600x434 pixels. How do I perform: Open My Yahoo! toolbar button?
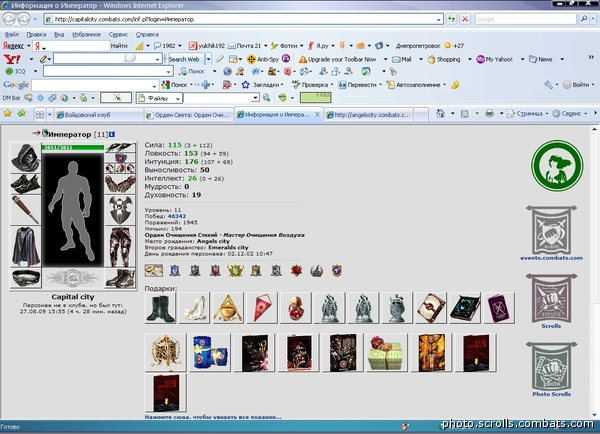click(494, 59)
